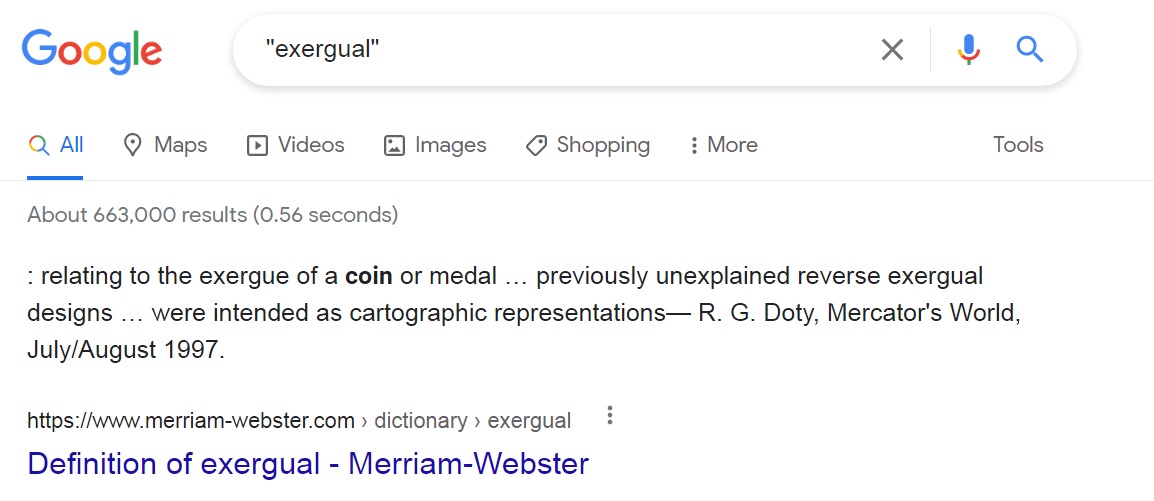
Task: Start voice search with the microphone icon
Action: (x=968, y=49)
